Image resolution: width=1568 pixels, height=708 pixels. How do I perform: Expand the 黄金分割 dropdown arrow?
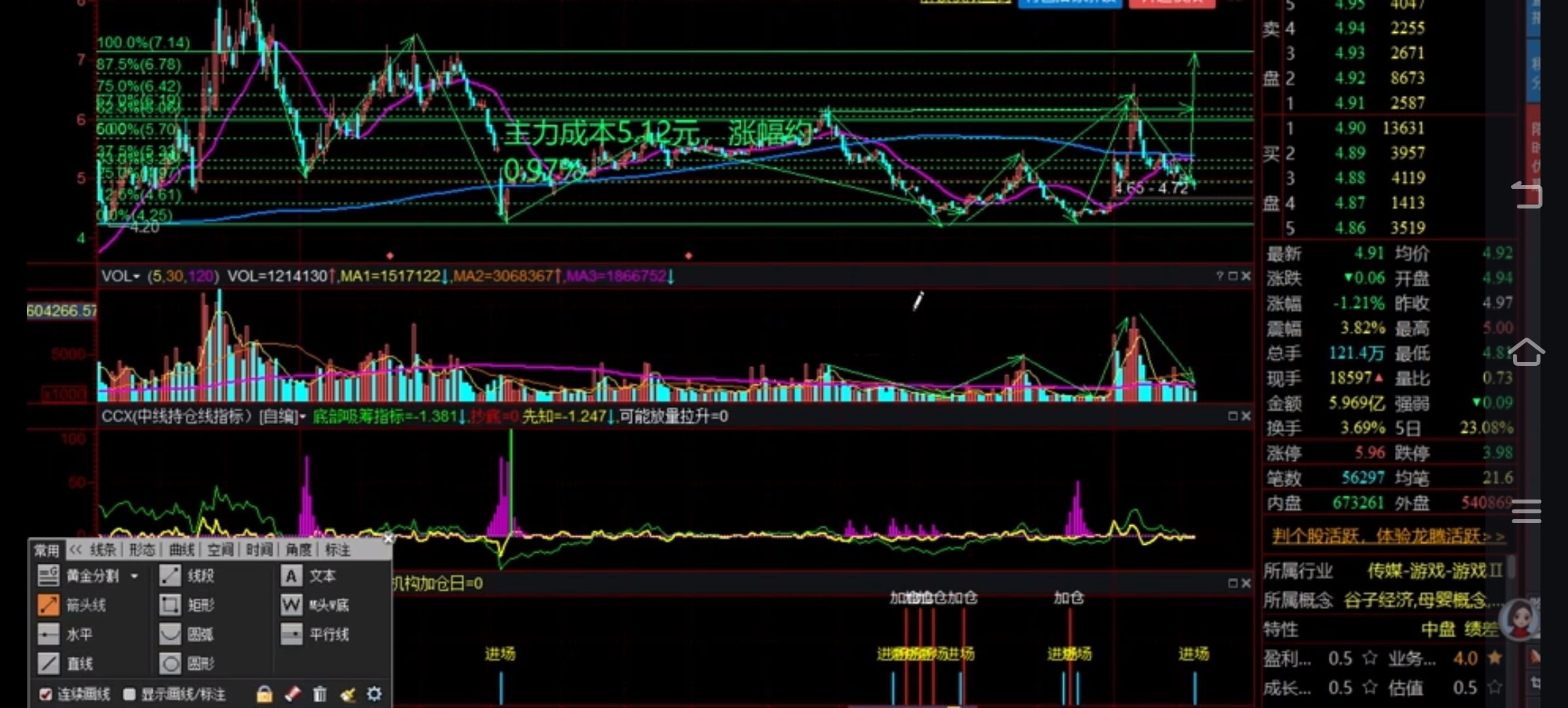pos(134,576)
